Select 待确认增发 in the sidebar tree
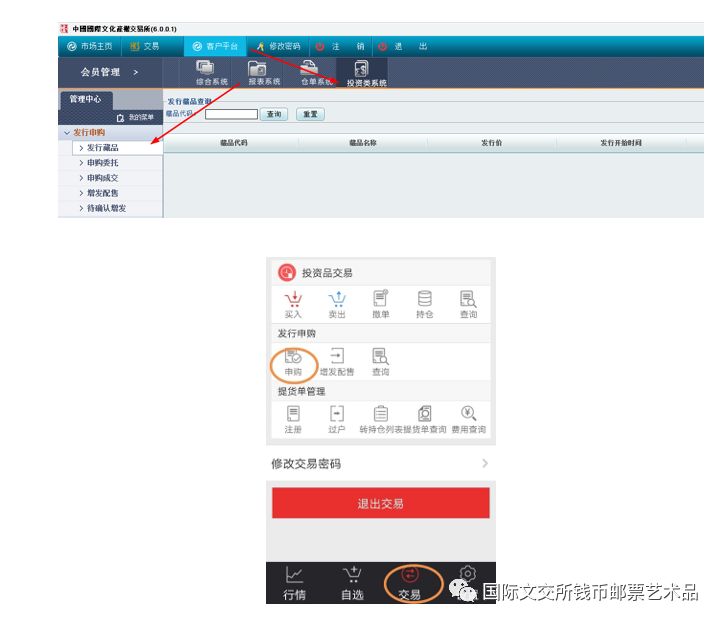722x624 pixels. [x=103, y=208]
